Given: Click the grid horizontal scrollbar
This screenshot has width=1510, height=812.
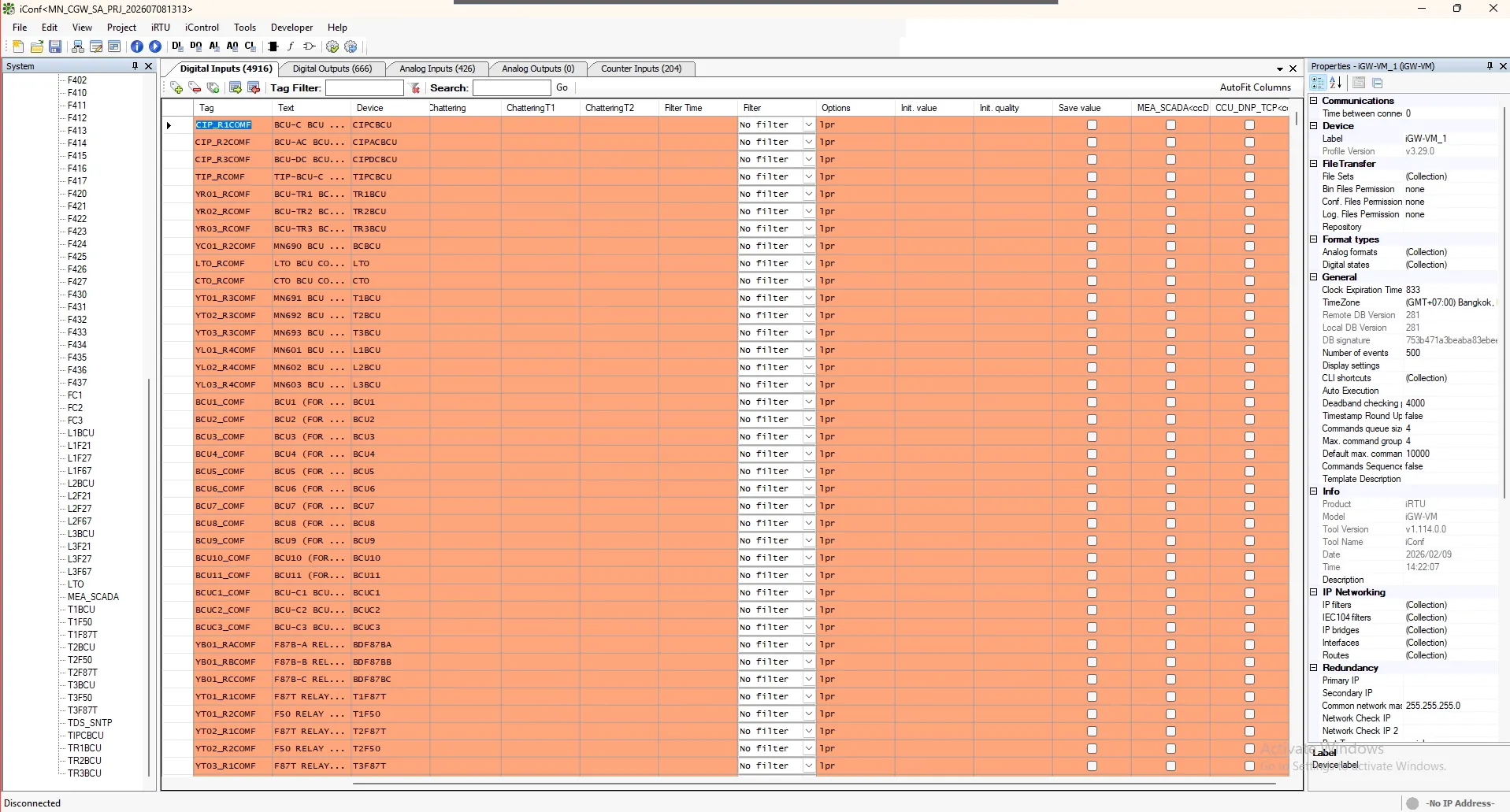Looking at the screenshot, I should click(813, 784).
